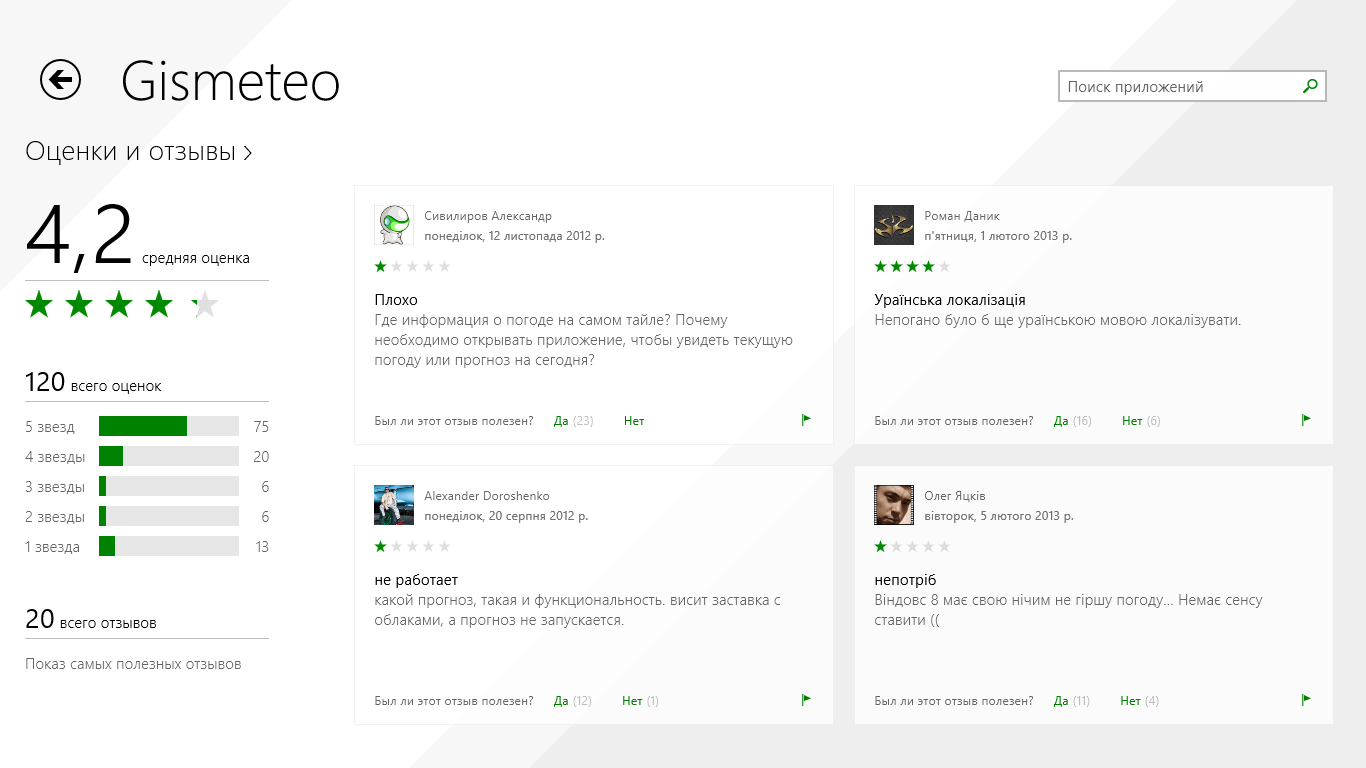Flag Роман Даник's review as inappropriate
Image resolution: width=1366 pixels, height=768 pixels.
1306,420
